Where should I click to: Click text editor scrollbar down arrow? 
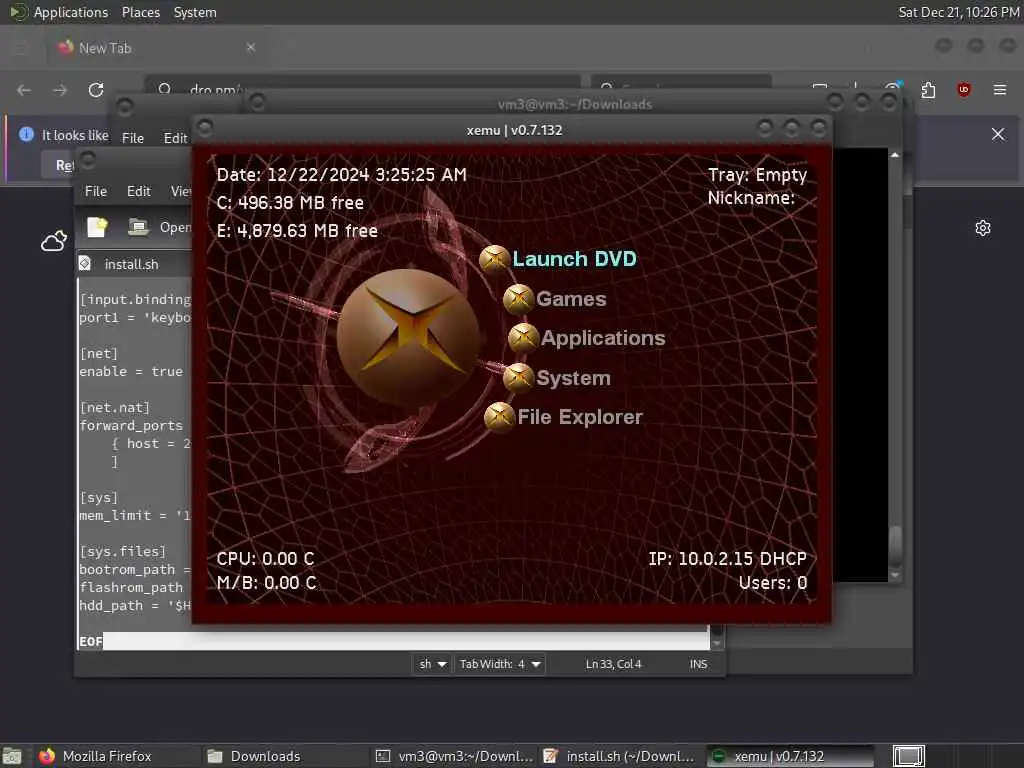tap(716, 643)
